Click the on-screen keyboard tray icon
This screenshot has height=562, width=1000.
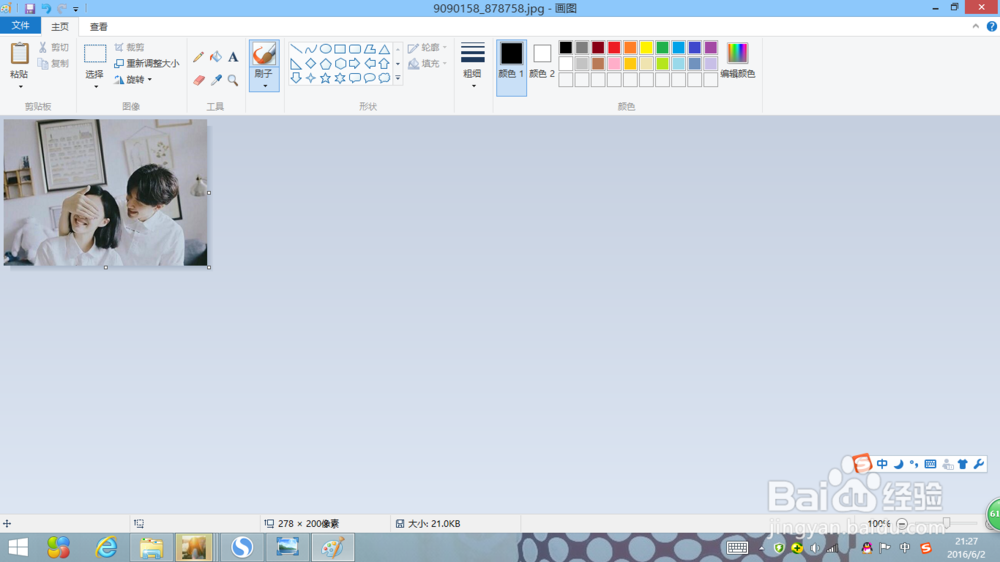[x=737, y=547]
